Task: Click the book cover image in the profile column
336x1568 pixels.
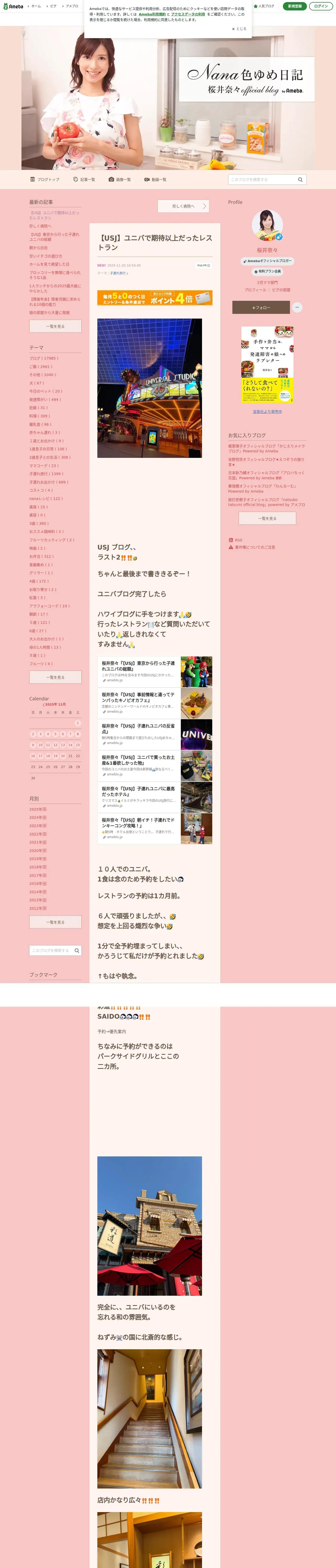Action: point(267,365)
